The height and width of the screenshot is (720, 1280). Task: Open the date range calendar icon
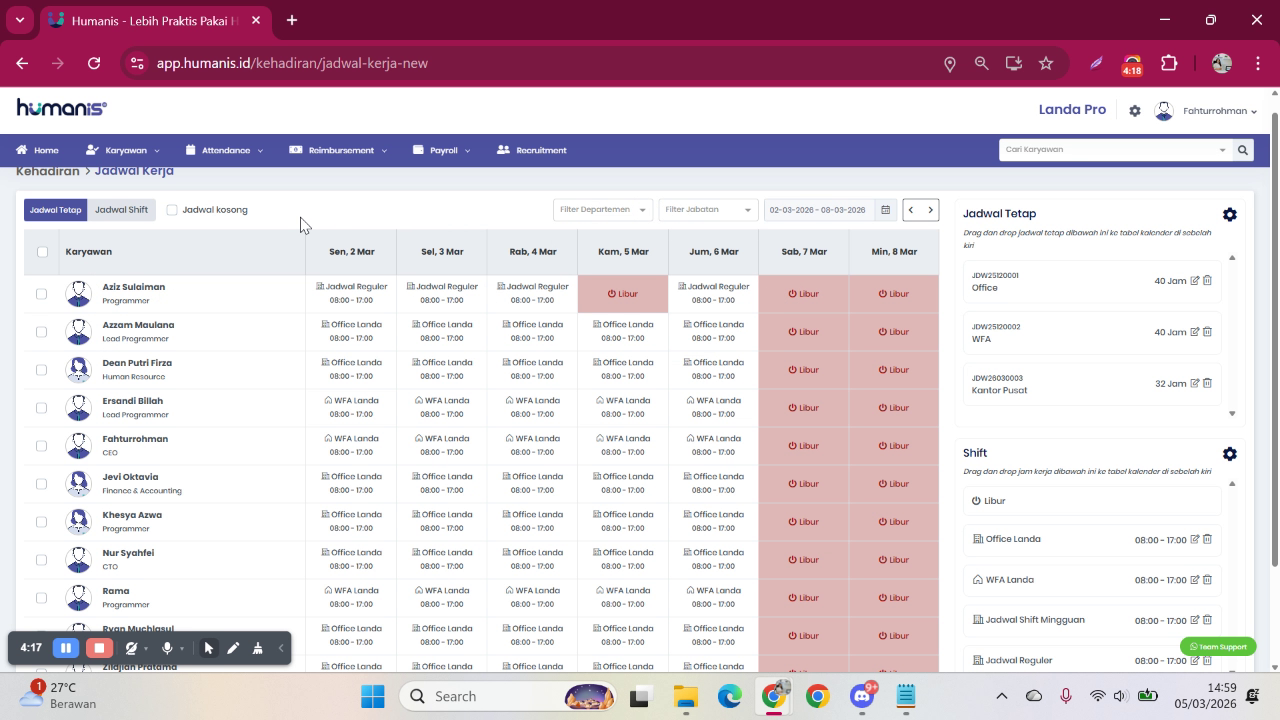[x=885, y=210]
